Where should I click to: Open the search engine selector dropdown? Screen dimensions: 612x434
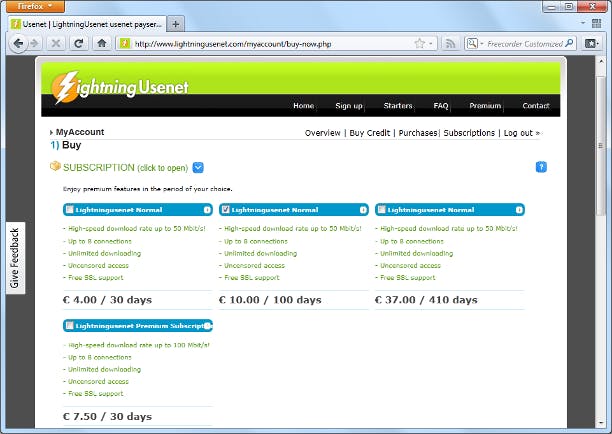pyautogui.click(x=475, y=43)
